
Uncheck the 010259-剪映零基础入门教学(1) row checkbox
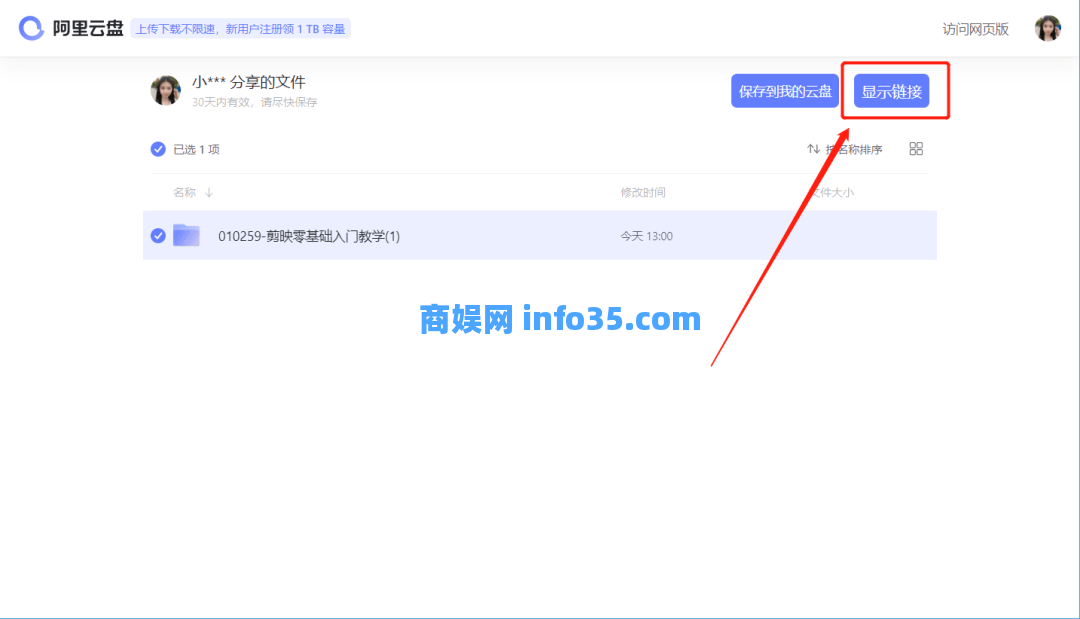pos(158,235)
